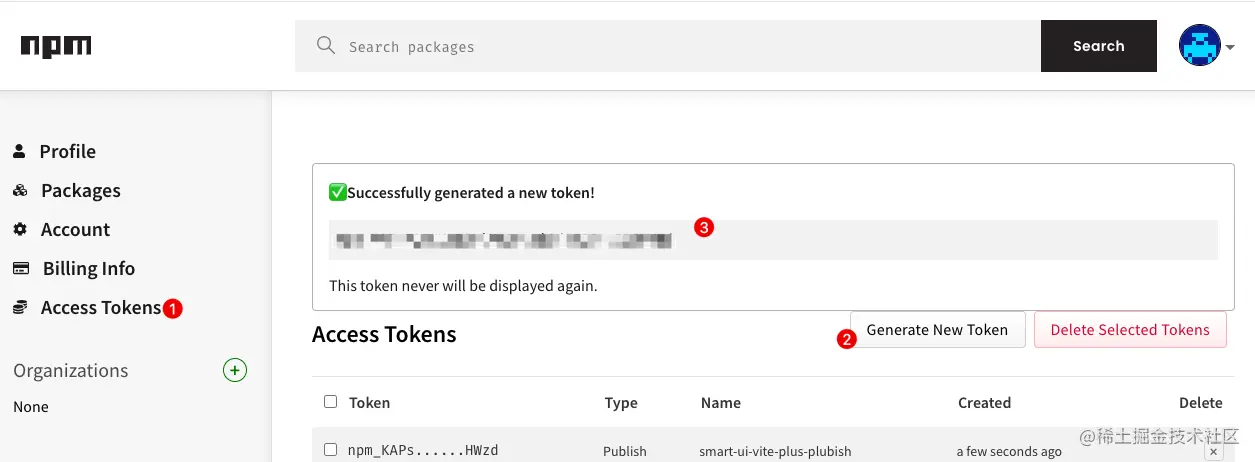Click the Access Tokens coins icon
The width and height of the screenshot is (1255, 462).
[x=20, y=307]
